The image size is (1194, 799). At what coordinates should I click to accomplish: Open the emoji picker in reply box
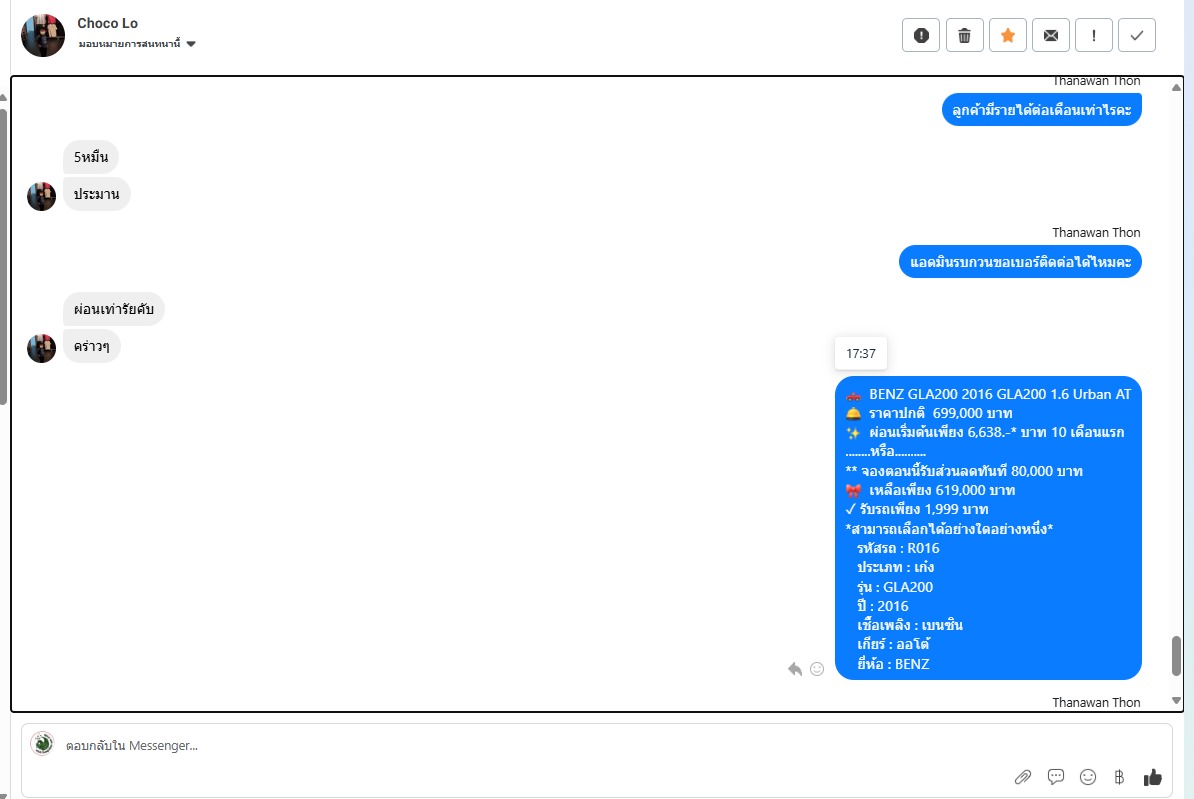pyautogui.click(x=1087, y=777)
